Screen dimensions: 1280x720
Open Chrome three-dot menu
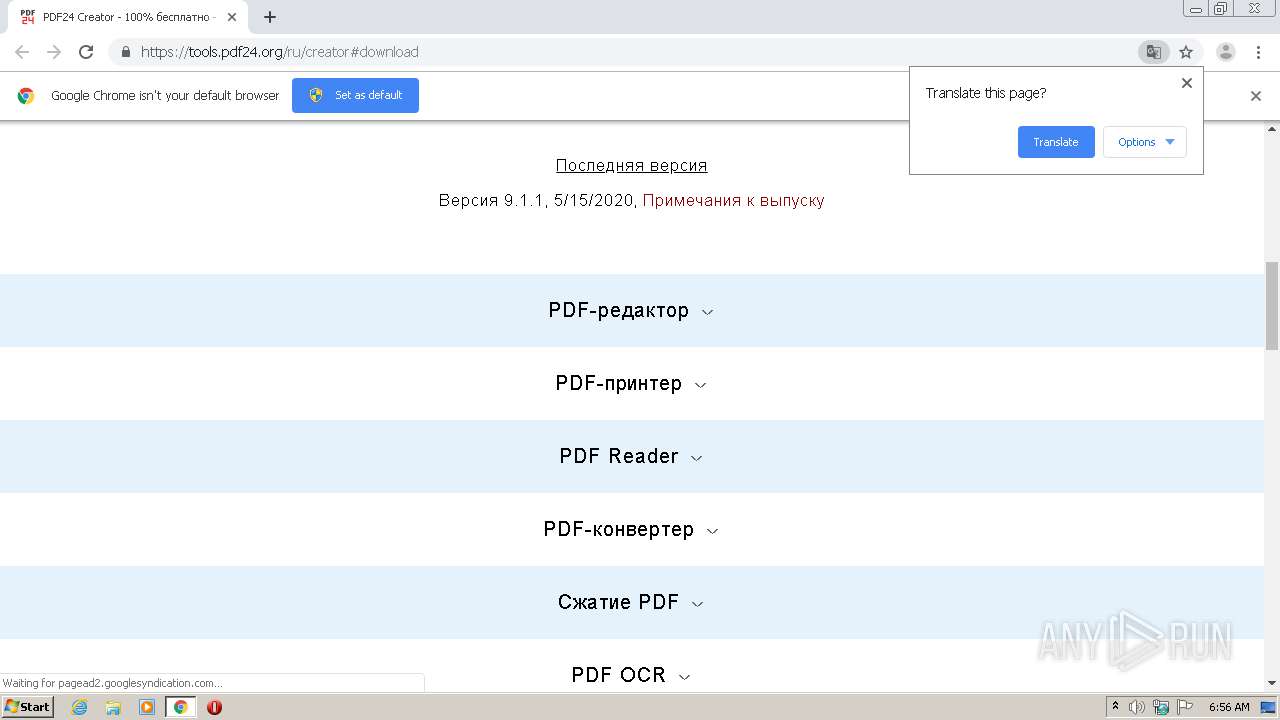(1258, 52)
